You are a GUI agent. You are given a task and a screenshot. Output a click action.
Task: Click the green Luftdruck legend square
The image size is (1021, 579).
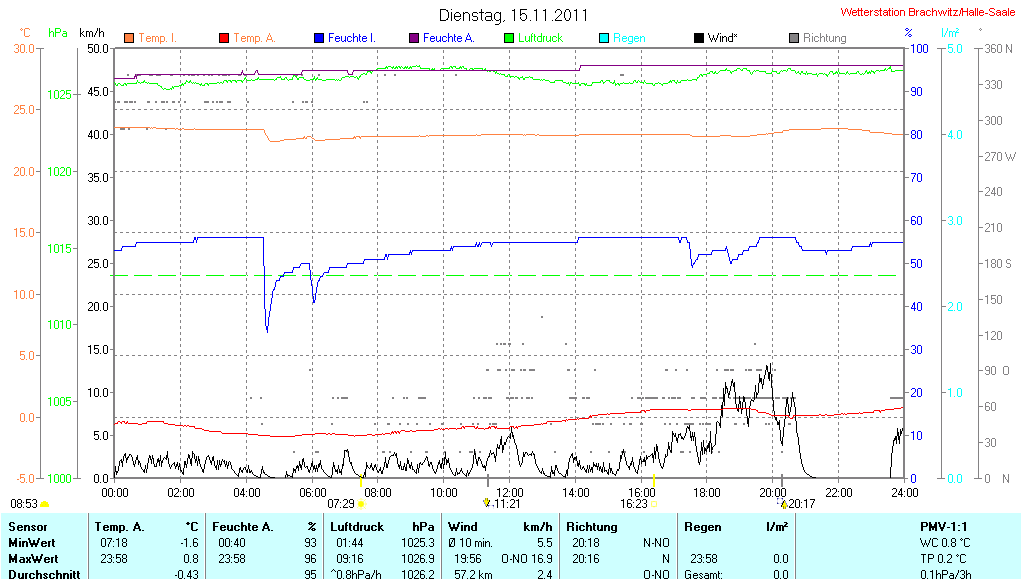click(509, 38)
